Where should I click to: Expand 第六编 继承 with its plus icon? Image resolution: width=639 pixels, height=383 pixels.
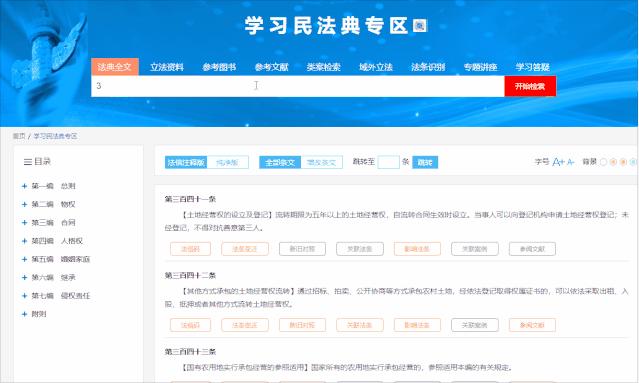pyautogui.click(x=24, y=277)
